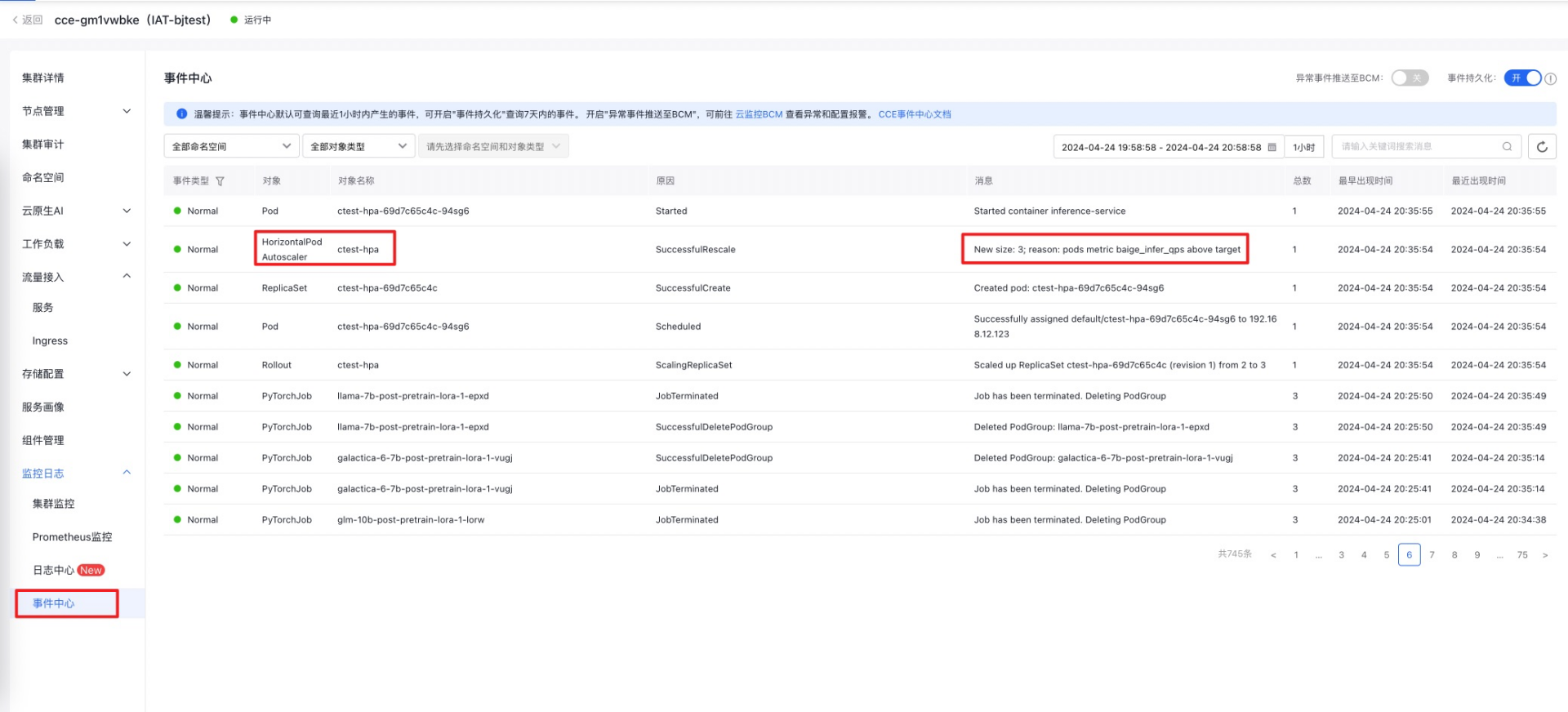Click the 1小时 time range button

(x=1304, y=147)
